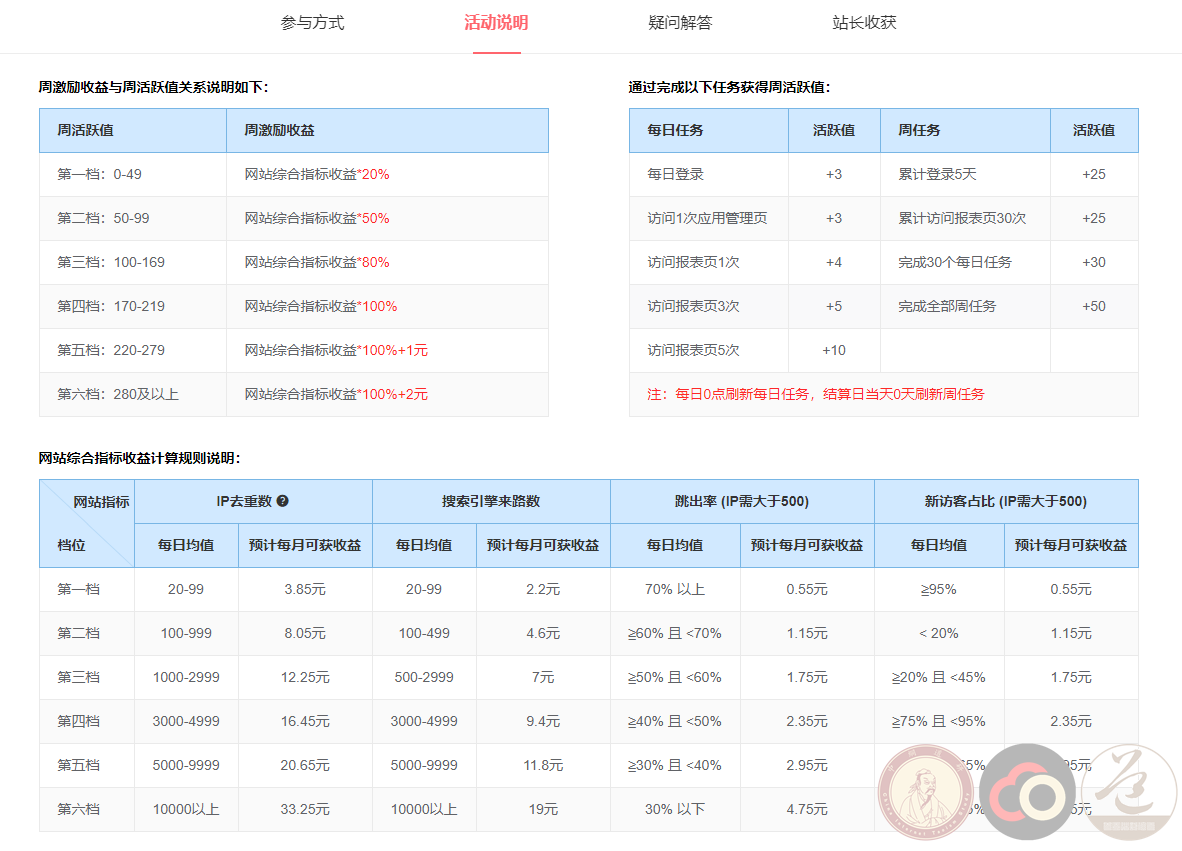
Task: Click the 4.6元 earnings cell
Action: pos(543,633)
